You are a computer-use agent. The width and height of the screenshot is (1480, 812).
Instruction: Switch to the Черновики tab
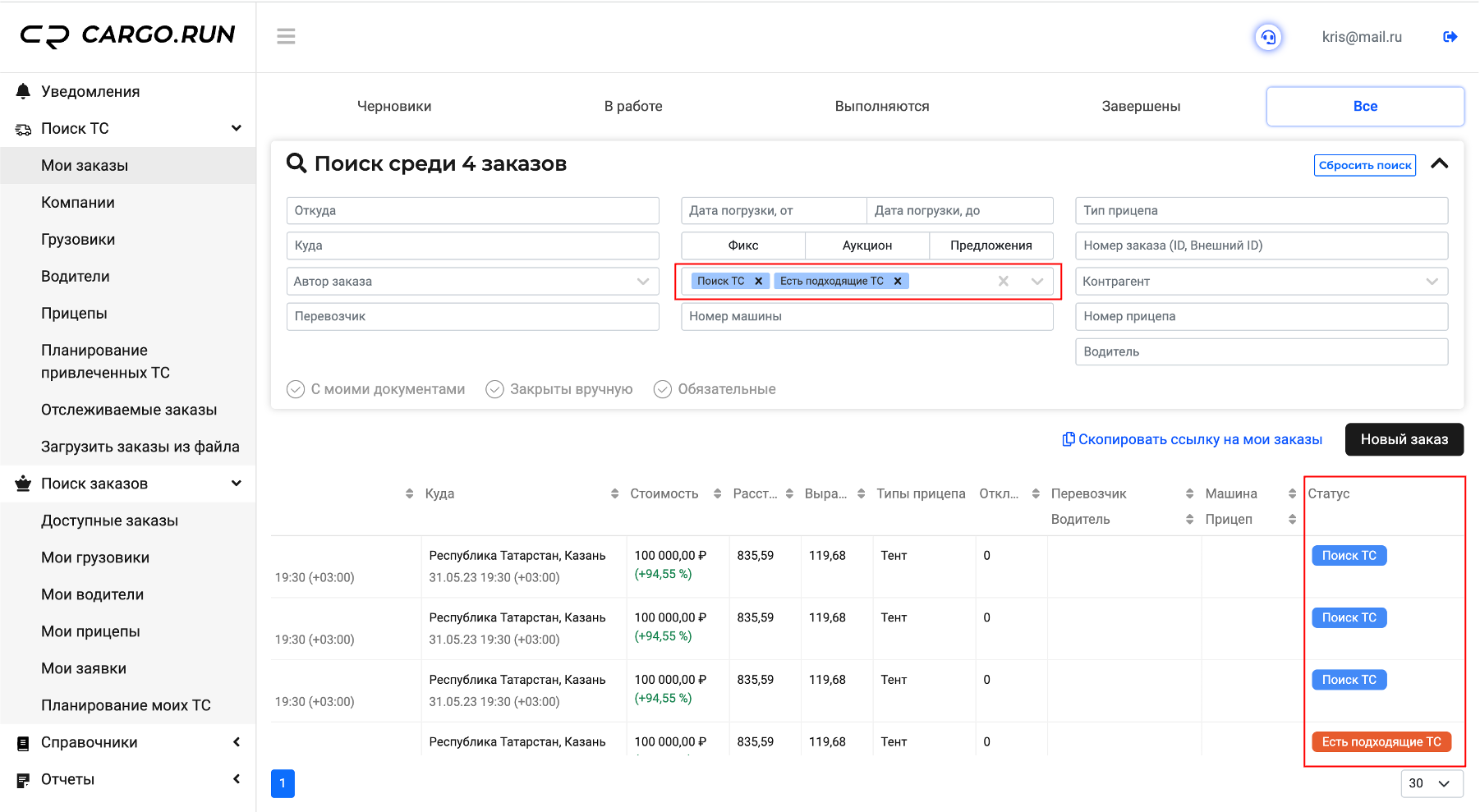(x=394, y=106)
